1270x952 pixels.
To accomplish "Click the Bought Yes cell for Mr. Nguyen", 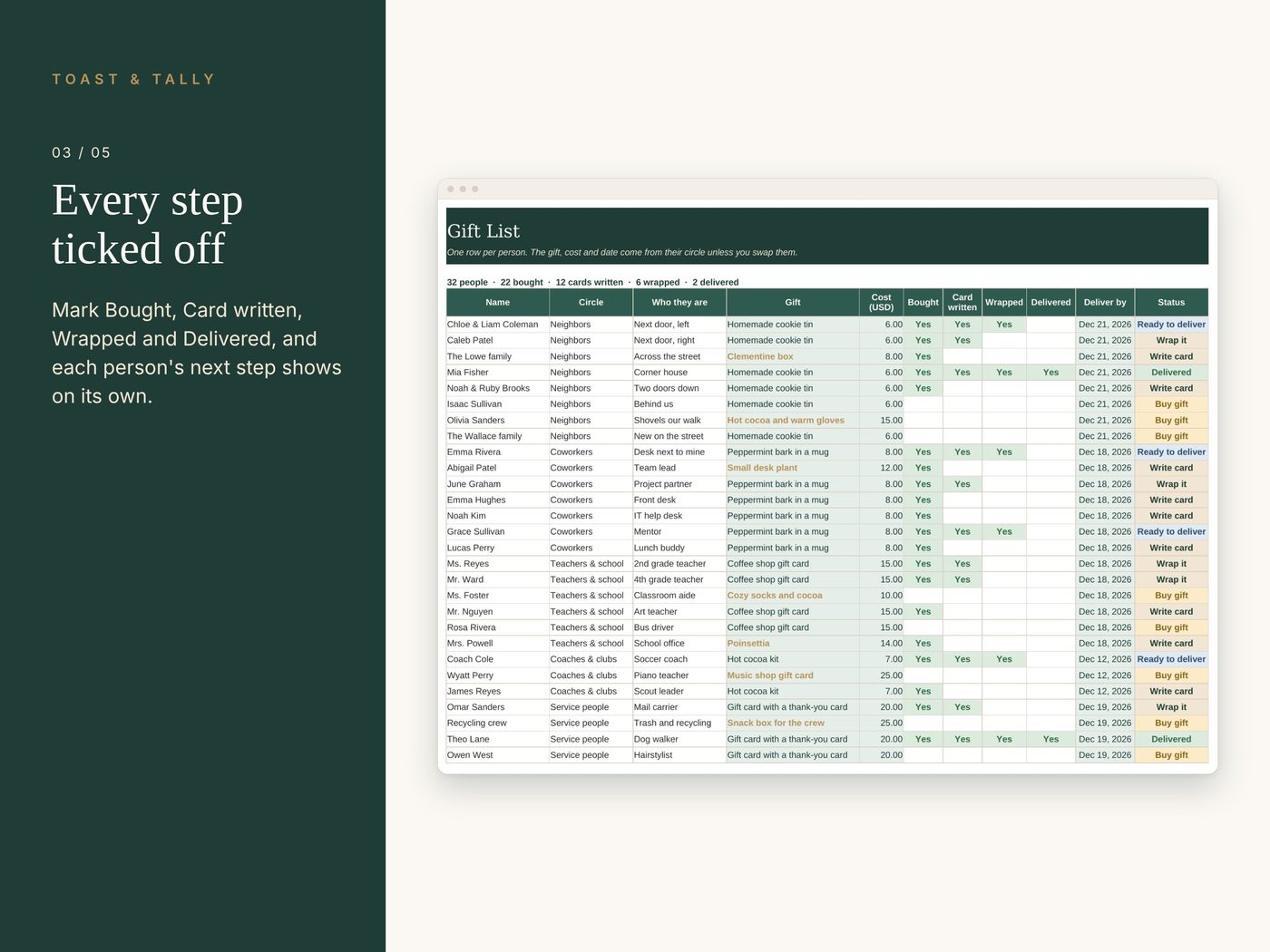I will point(923,612).
